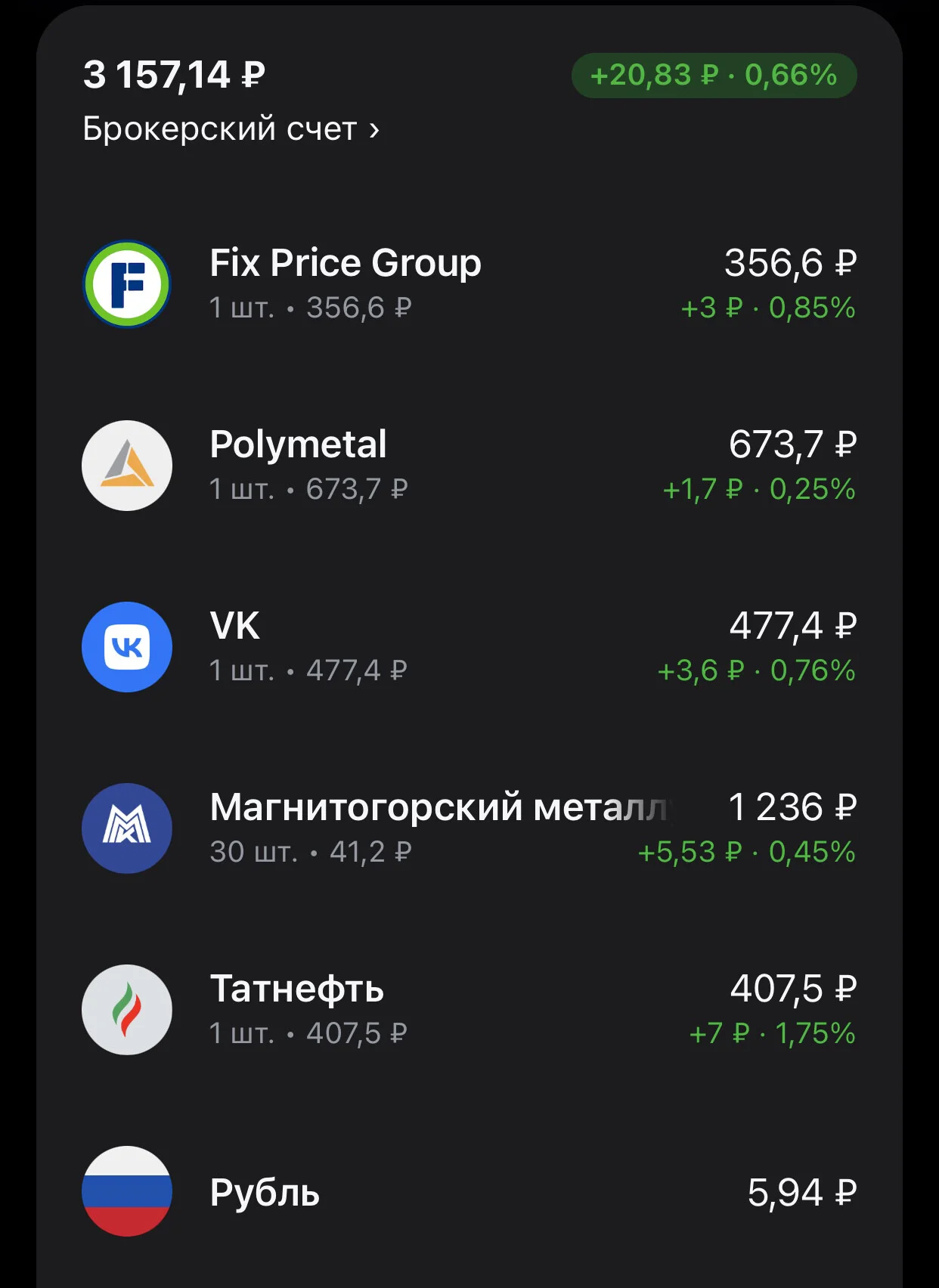The height and width of the screenshot is (1288, 939).
Task: Expand account via chevron after Брокерский счет
Action: (x=374, y=130)
